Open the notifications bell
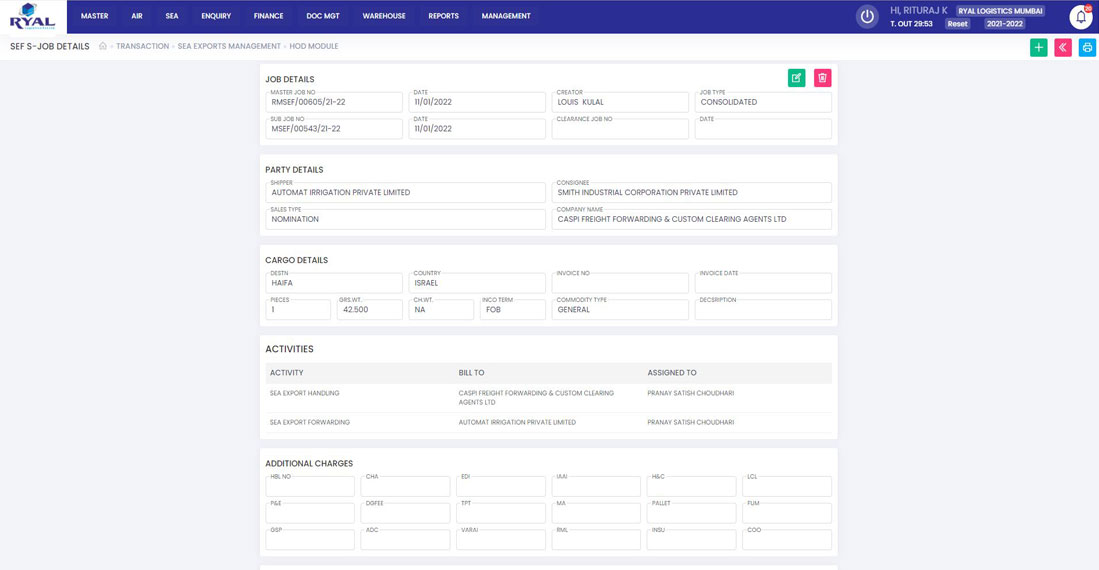1099x570 pixels. [x=1081, y=17]
